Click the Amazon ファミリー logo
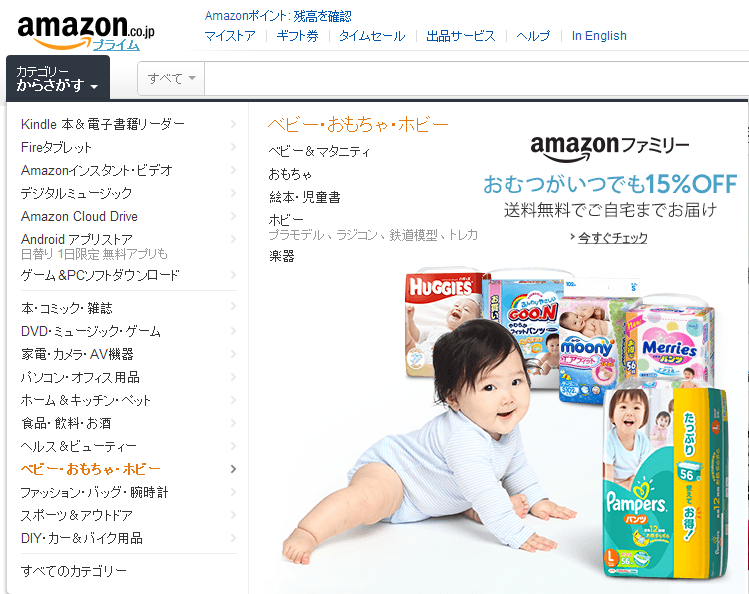 point(610,146)
